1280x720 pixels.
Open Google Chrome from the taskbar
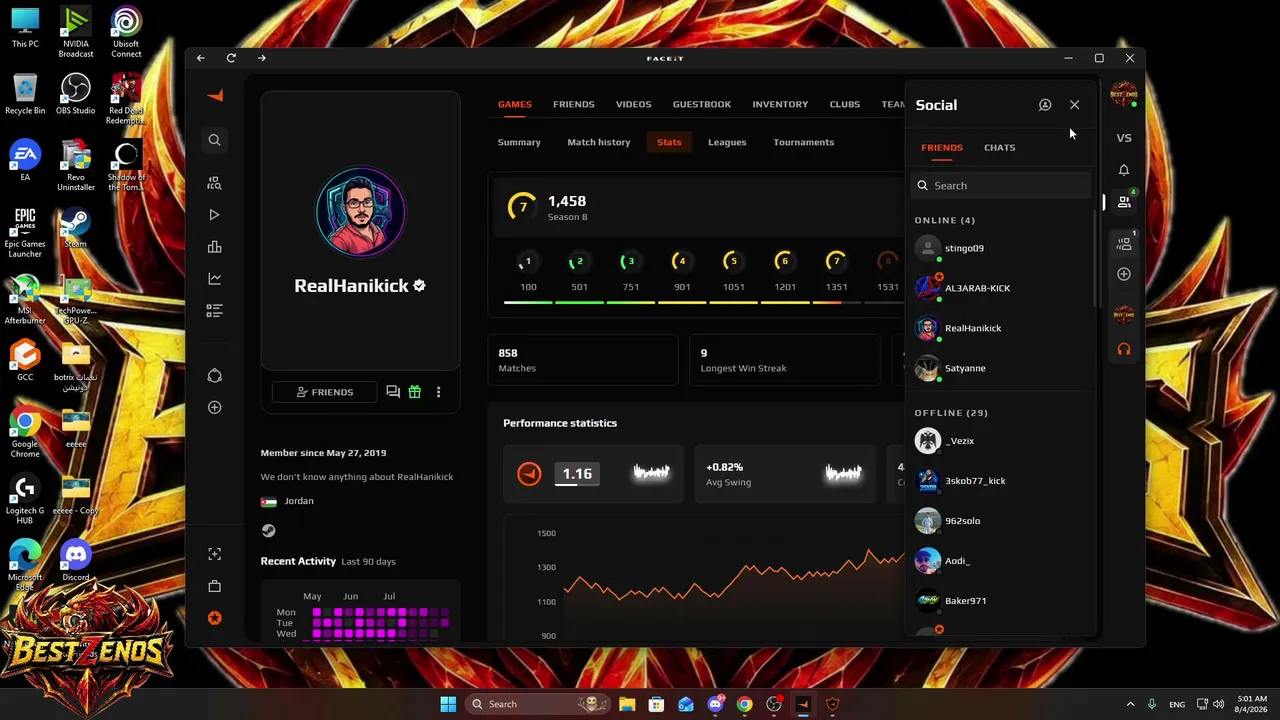click(744, 704)
